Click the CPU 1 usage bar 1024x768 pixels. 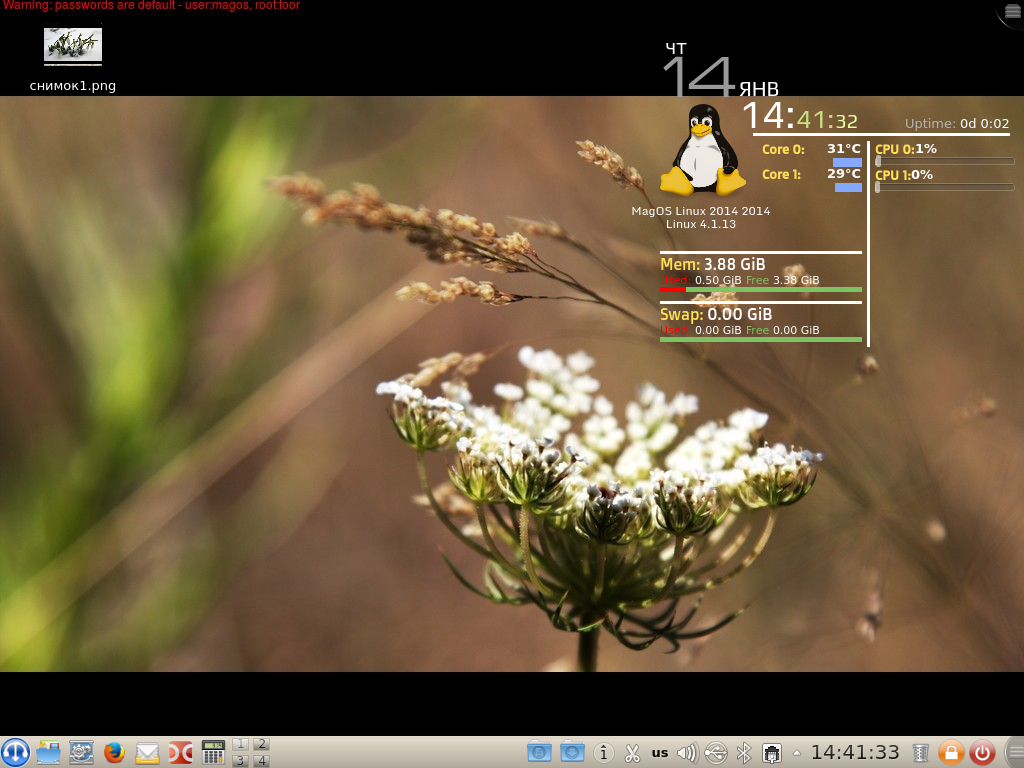[944, 187]
